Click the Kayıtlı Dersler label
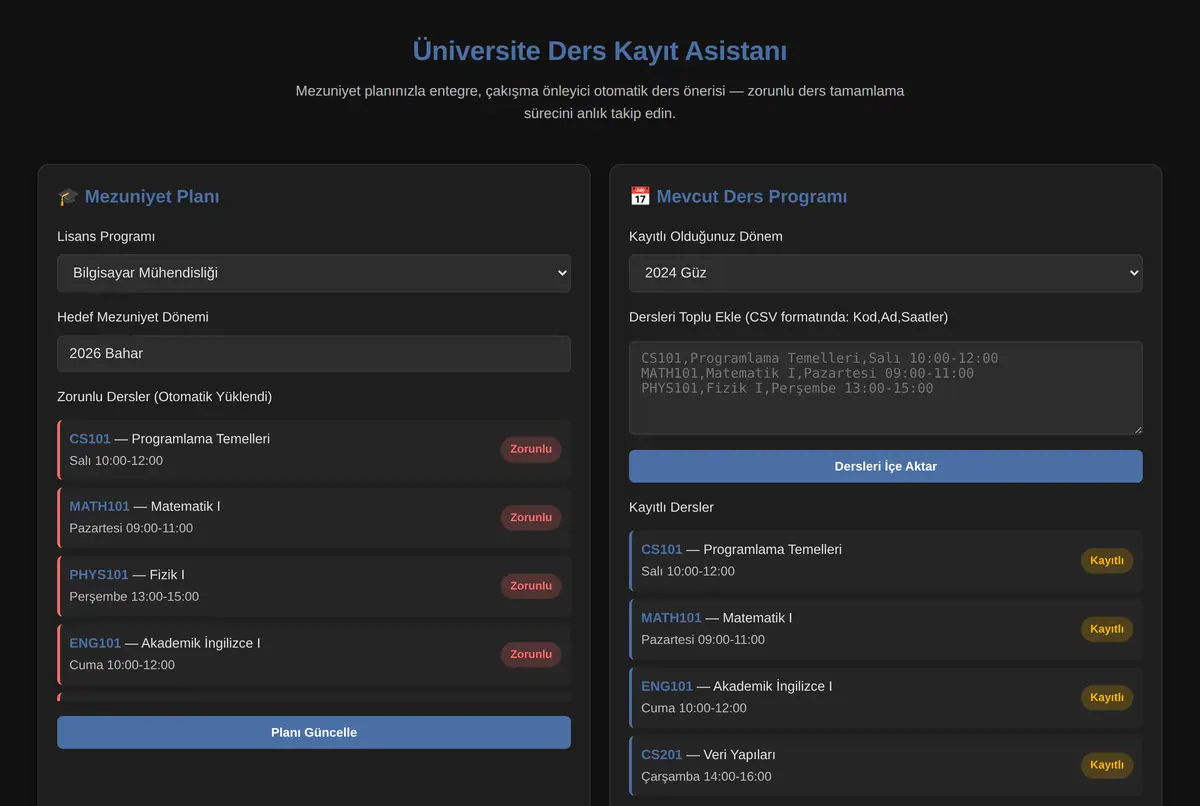 tap(672, 508)
